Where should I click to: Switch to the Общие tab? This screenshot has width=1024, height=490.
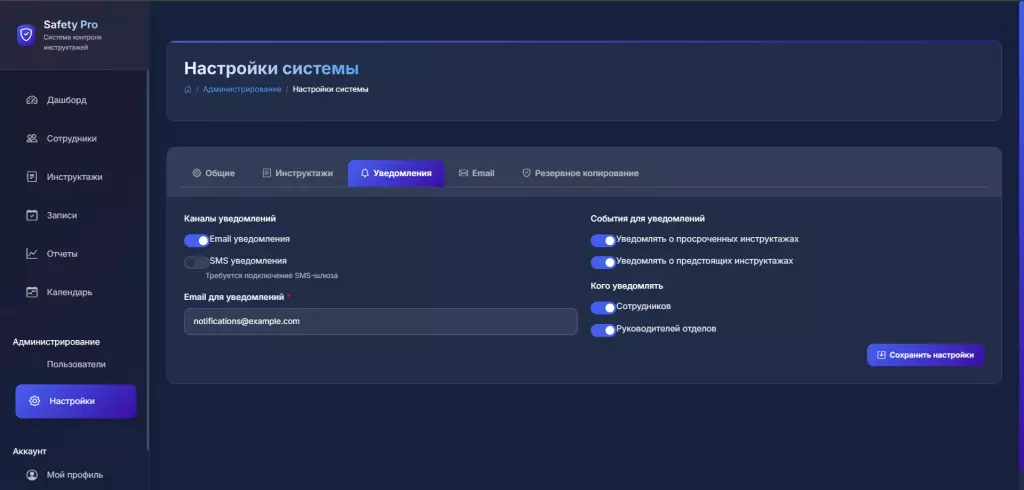pos(213,173)
